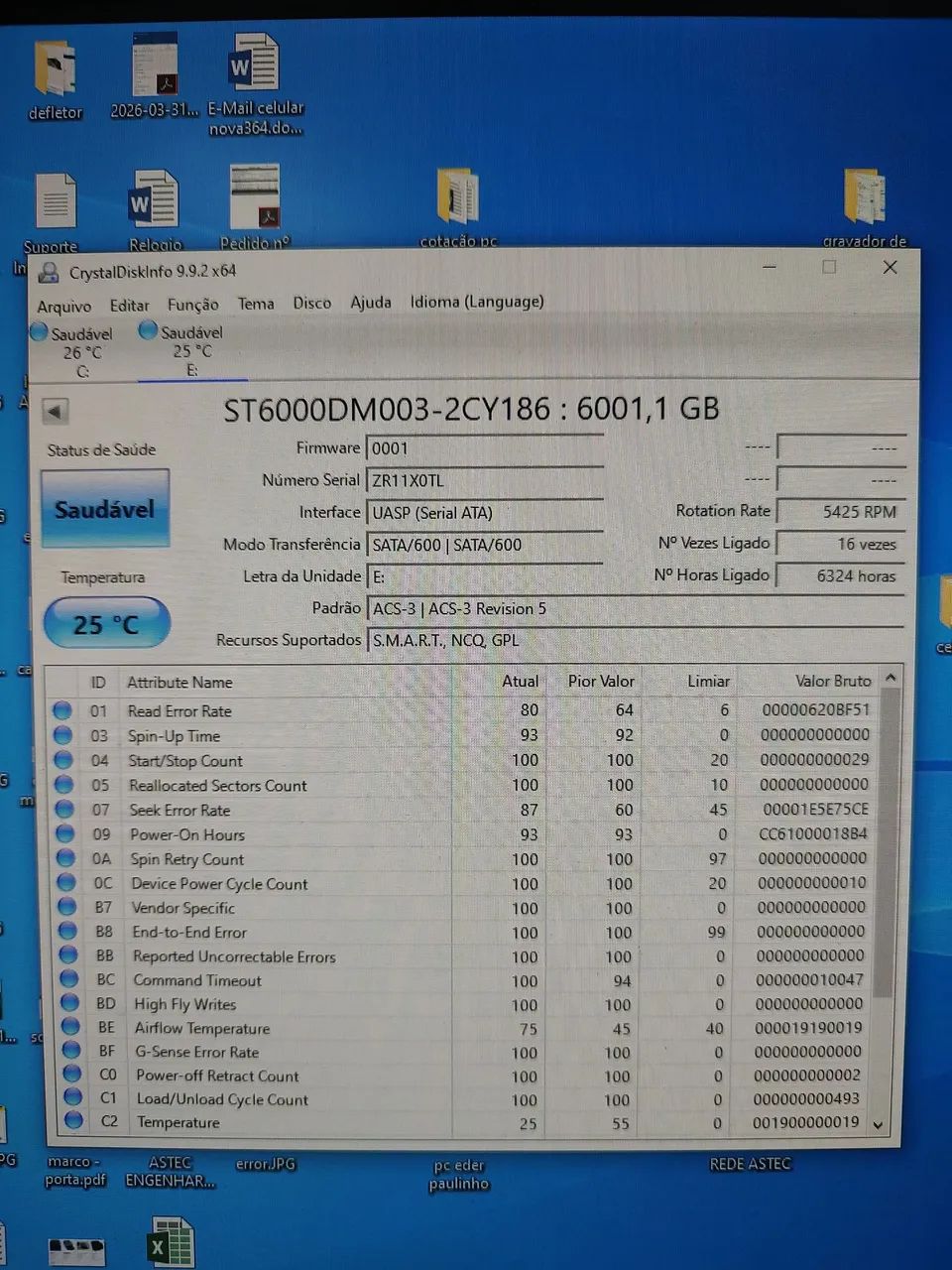Click the Interface field UASP (Serial ATA)

click(484, 513)
